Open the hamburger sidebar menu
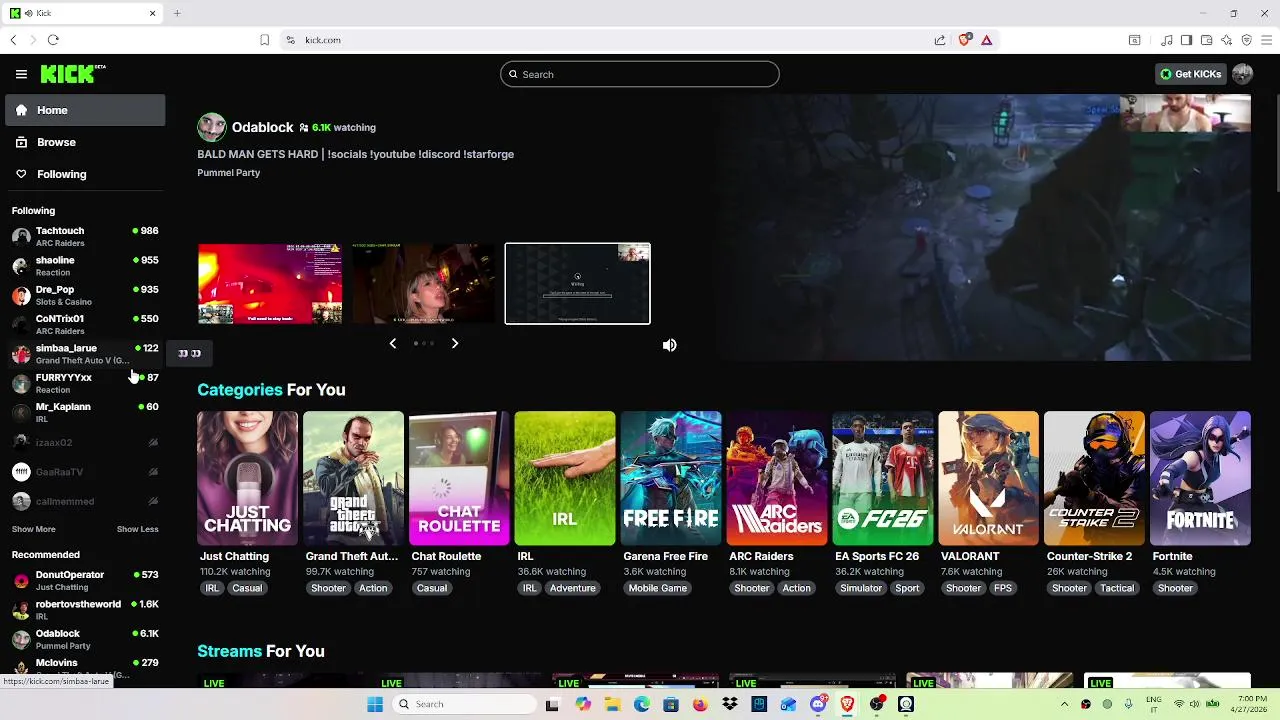This screenshot has width=1280, height=720. [21, 74]
